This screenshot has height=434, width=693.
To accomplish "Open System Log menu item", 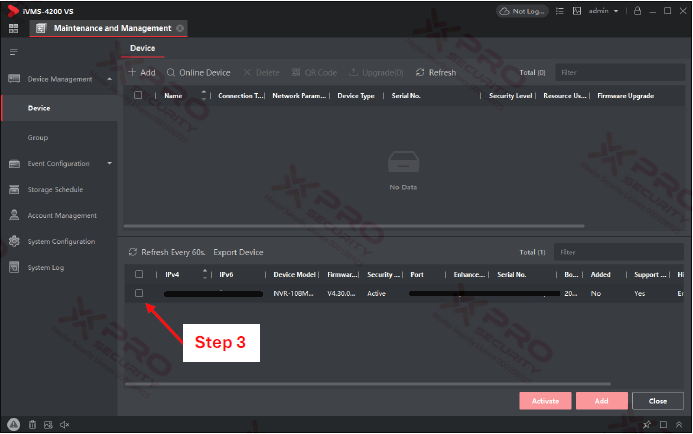I will (46, 268).
